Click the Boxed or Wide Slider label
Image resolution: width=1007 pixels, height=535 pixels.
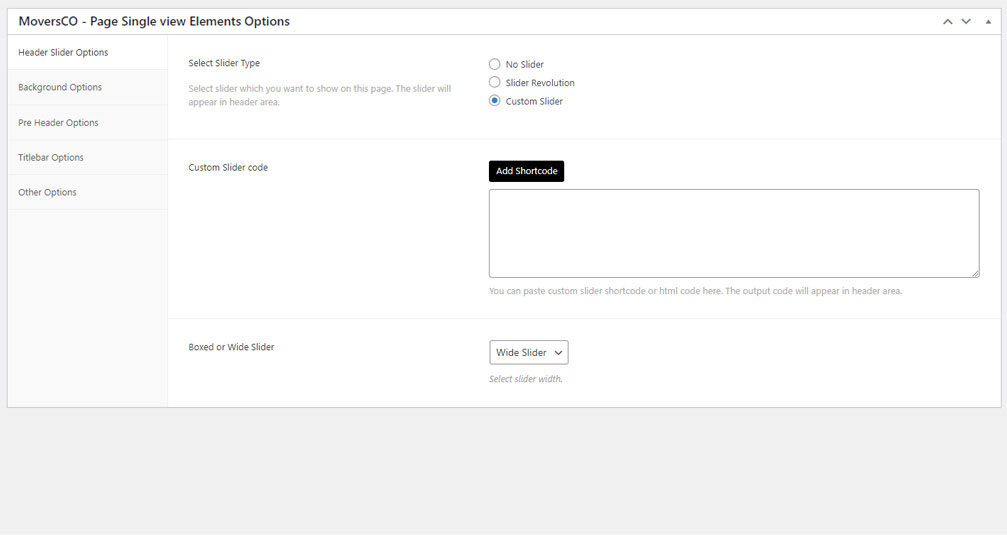[231, 347]
